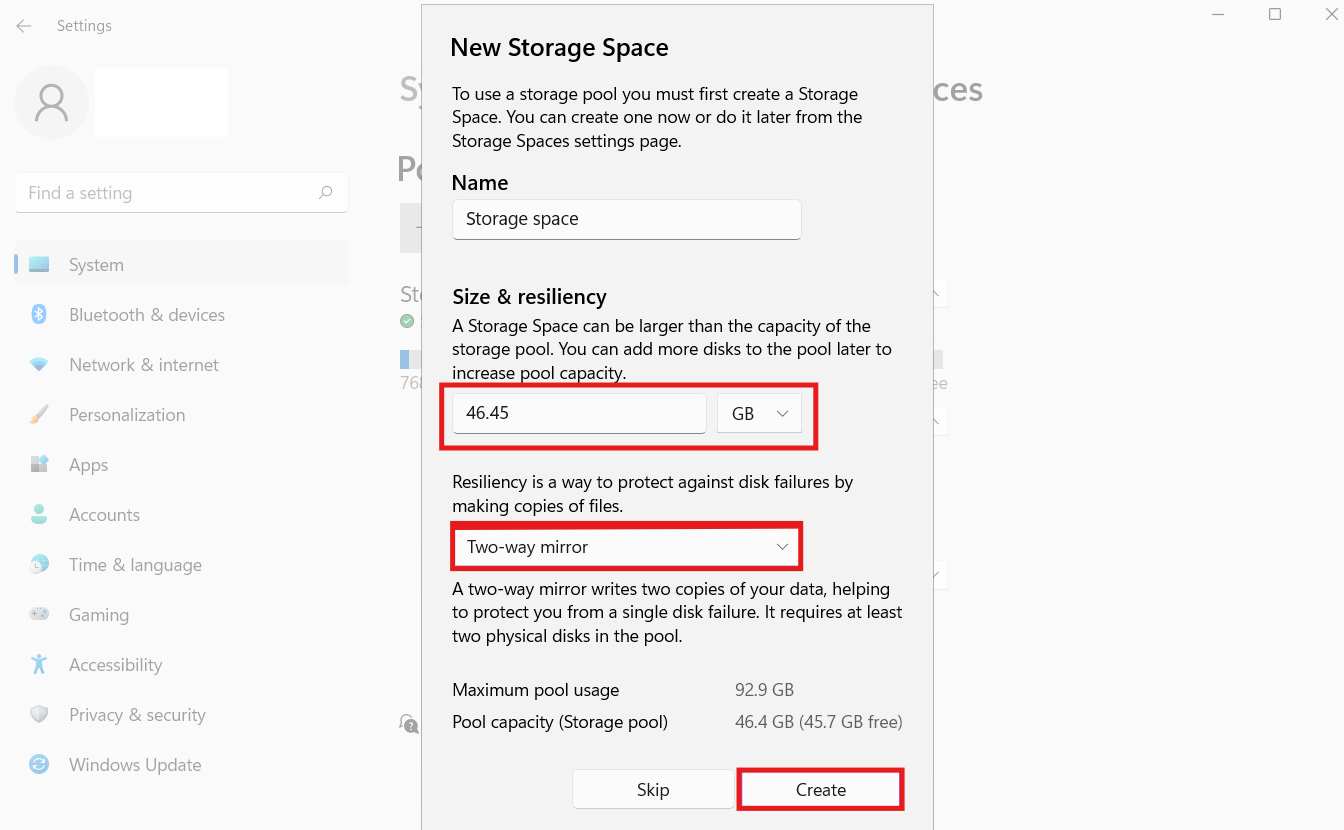Screen dimensions: 1344x830
Task: Click the Bluetooth & devices icon
Action: tap(39, 315)
